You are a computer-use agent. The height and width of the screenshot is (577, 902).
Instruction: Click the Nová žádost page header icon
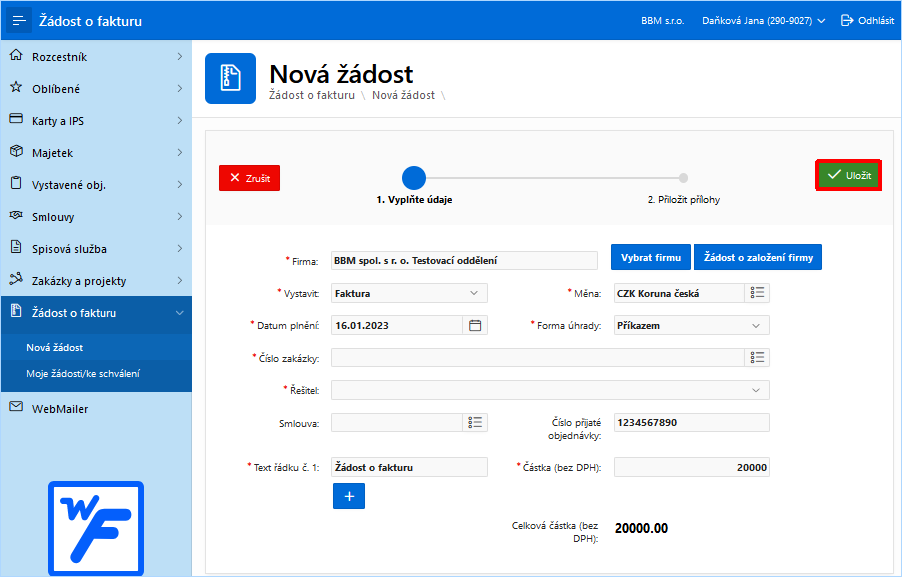[230, 78]
